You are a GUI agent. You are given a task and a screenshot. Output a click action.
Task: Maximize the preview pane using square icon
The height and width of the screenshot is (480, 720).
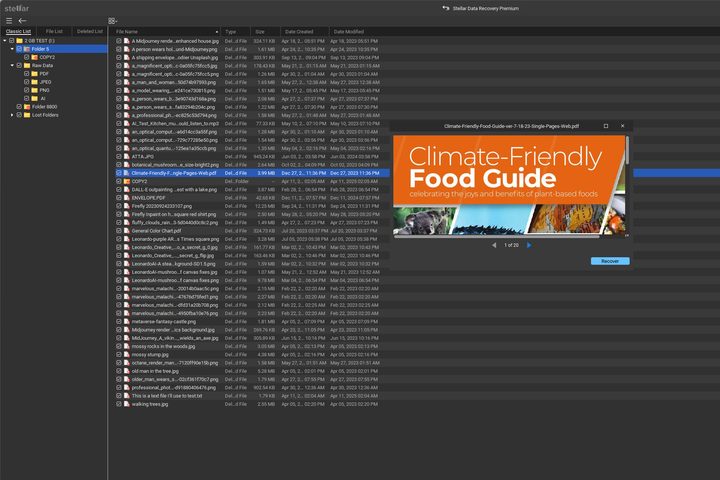coord(606,126)
